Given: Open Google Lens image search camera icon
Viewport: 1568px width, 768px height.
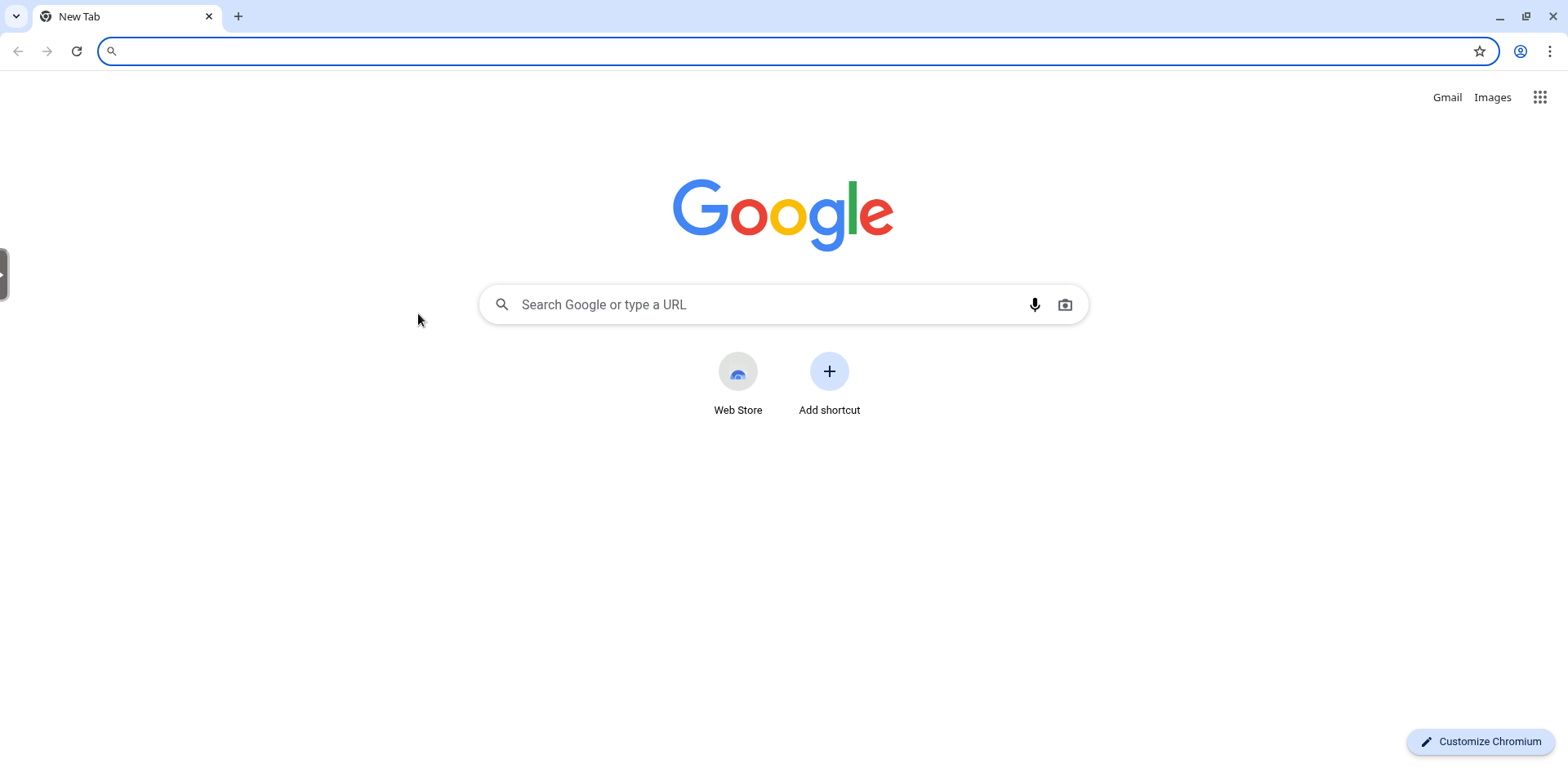Looking at the screenshot, I should (x=1065, y=304).
